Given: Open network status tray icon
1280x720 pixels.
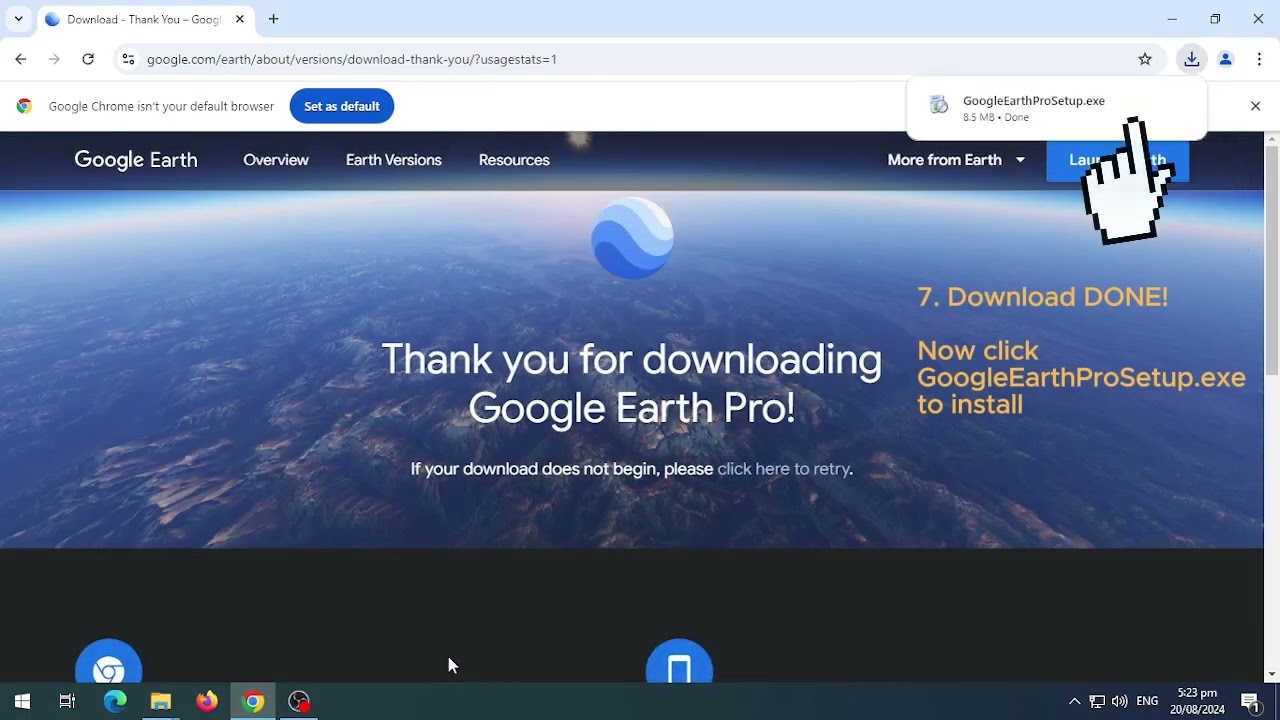Looking at the screenshot, I should tap(1097, 702).
